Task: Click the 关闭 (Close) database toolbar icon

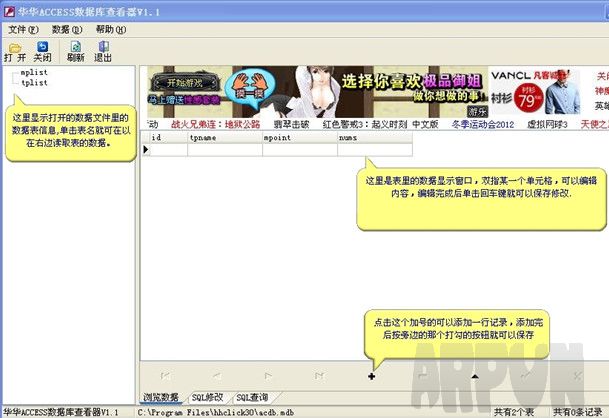Action: 42,51
